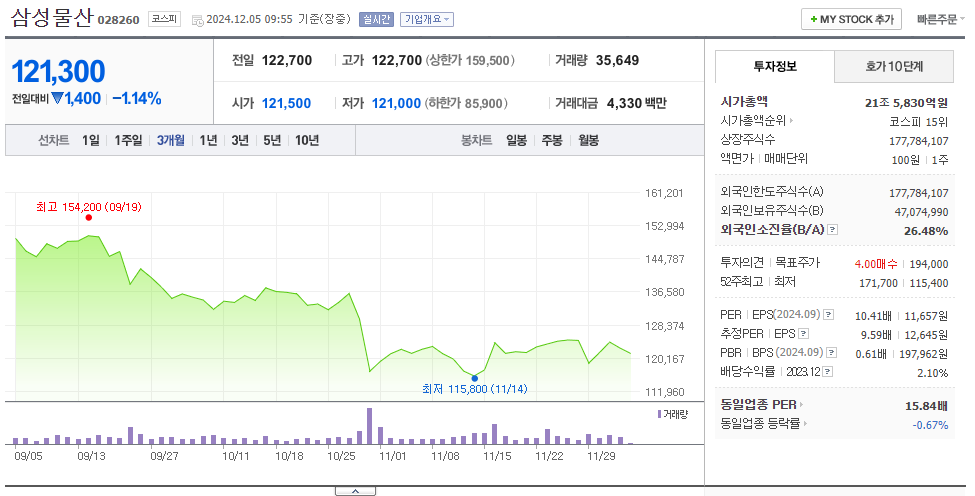Click the 투자의견 label link
975x496 pixels.
[742, 263]
